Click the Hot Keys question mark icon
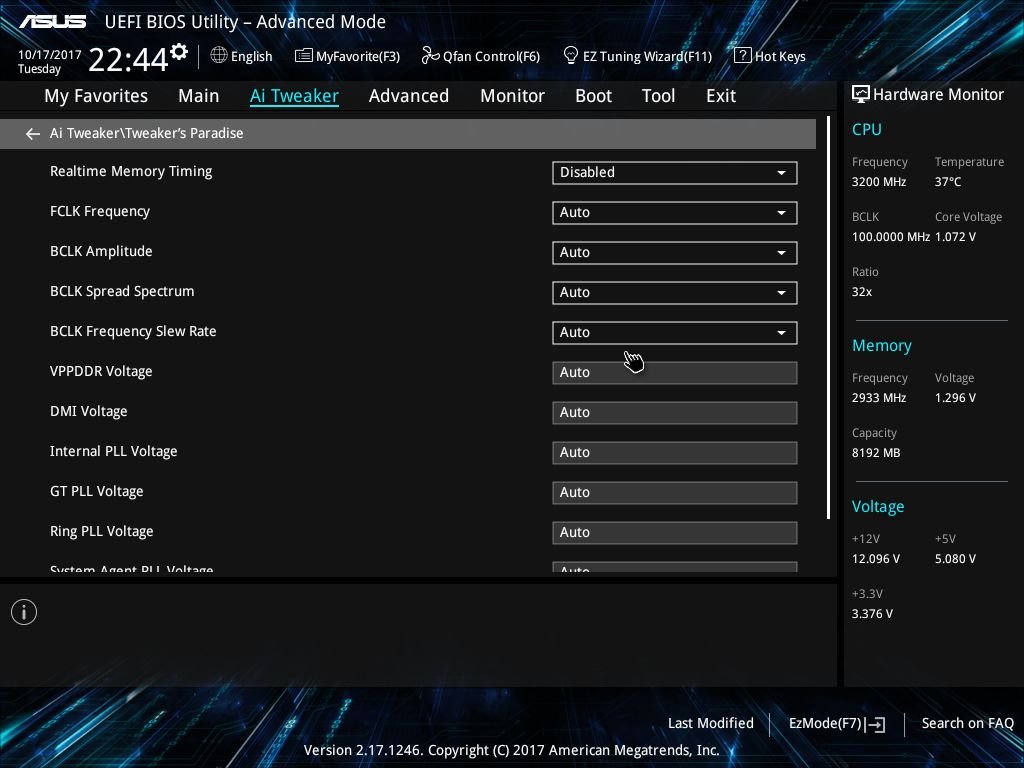 click(x=742, y=56)
